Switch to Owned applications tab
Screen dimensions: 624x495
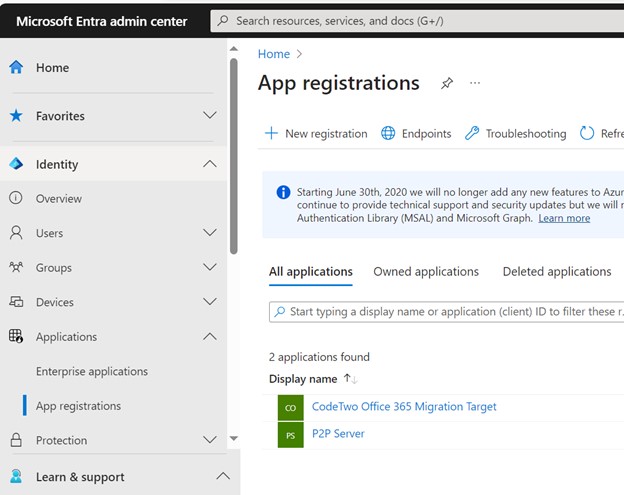(x=426, y=271)
